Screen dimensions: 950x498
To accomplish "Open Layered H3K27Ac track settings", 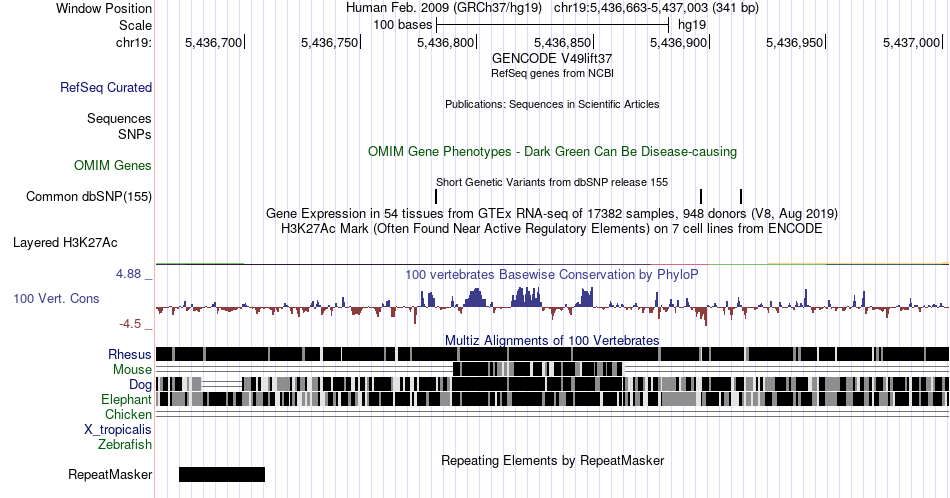I will 65,242.
